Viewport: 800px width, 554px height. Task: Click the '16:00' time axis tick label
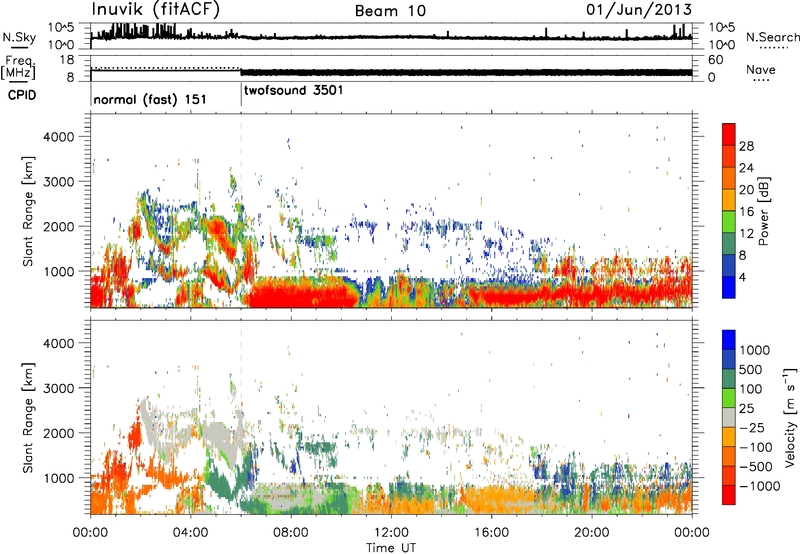(x=491, y=533)
